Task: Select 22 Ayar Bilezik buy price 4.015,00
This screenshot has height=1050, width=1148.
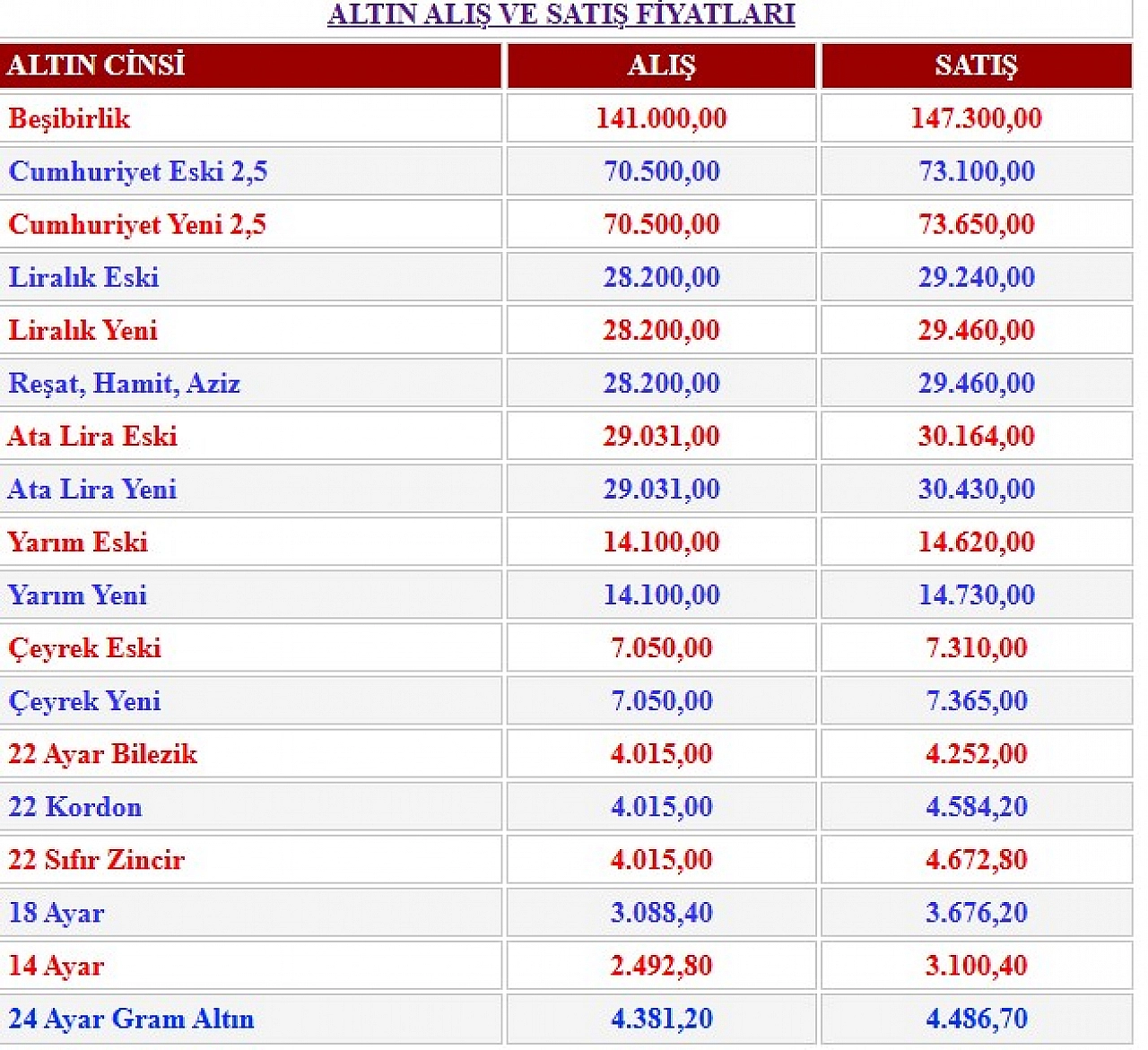Action: (662, 753)
